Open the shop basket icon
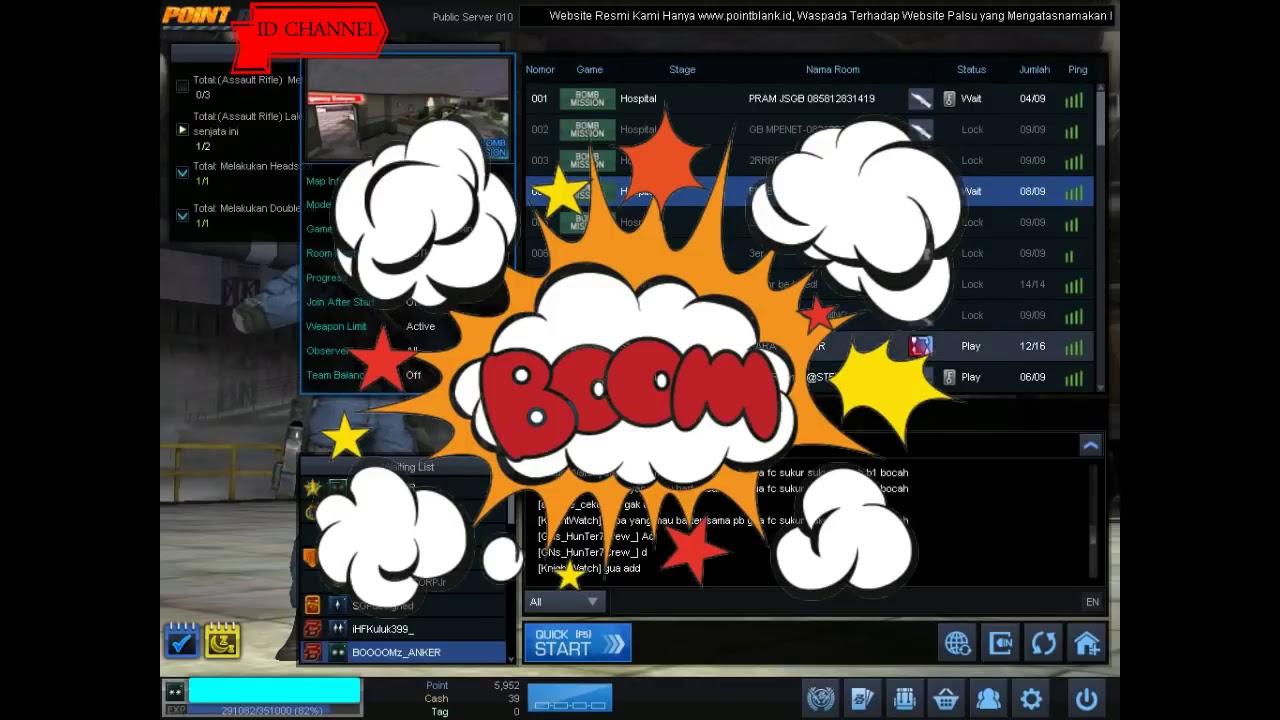The image size is (1280, 720). pos(946,698)
